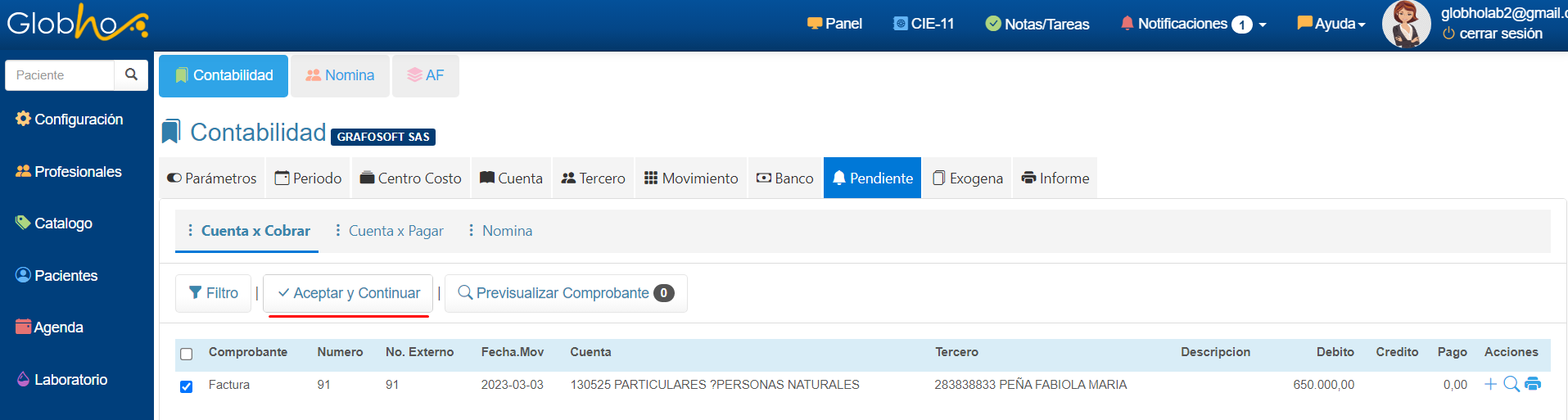
Task: Click the plus icon in Factura row
Action: tap(1490, 385)
